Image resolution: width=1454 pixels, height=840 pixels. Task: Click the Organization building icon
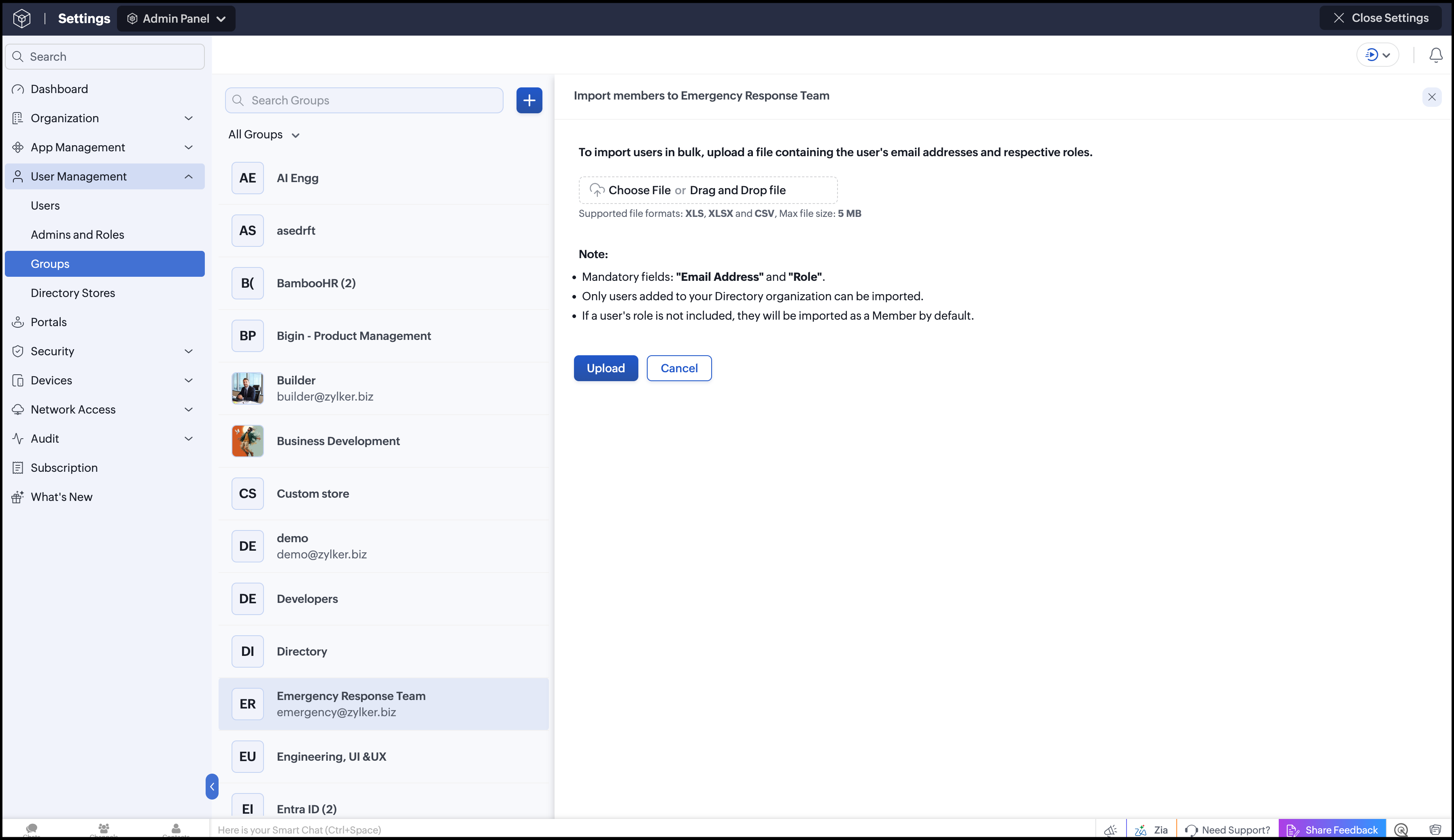[18, 118]
